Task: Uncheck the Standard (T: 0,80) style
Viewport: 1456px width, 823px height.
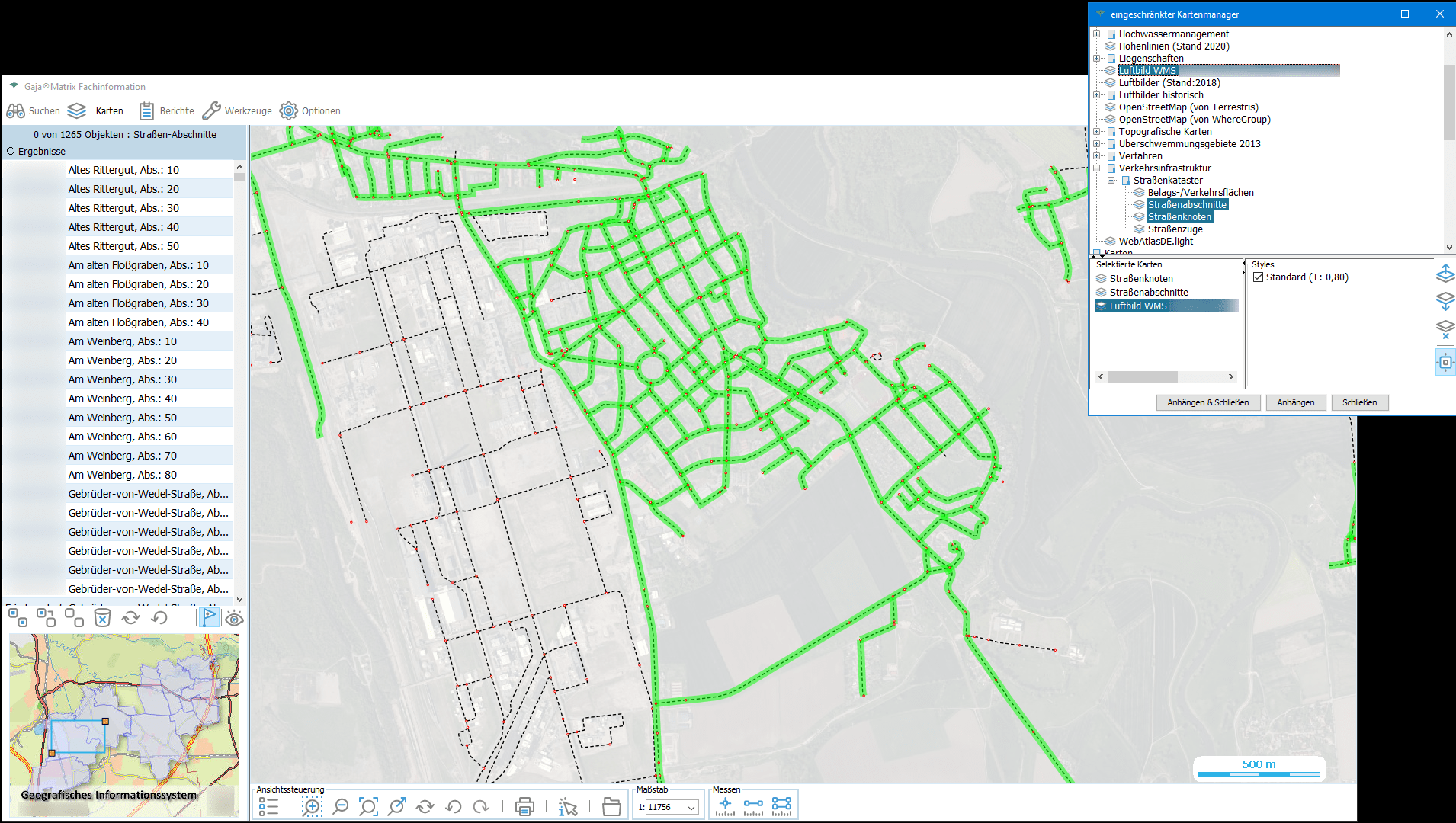Action: [1259, 277]
